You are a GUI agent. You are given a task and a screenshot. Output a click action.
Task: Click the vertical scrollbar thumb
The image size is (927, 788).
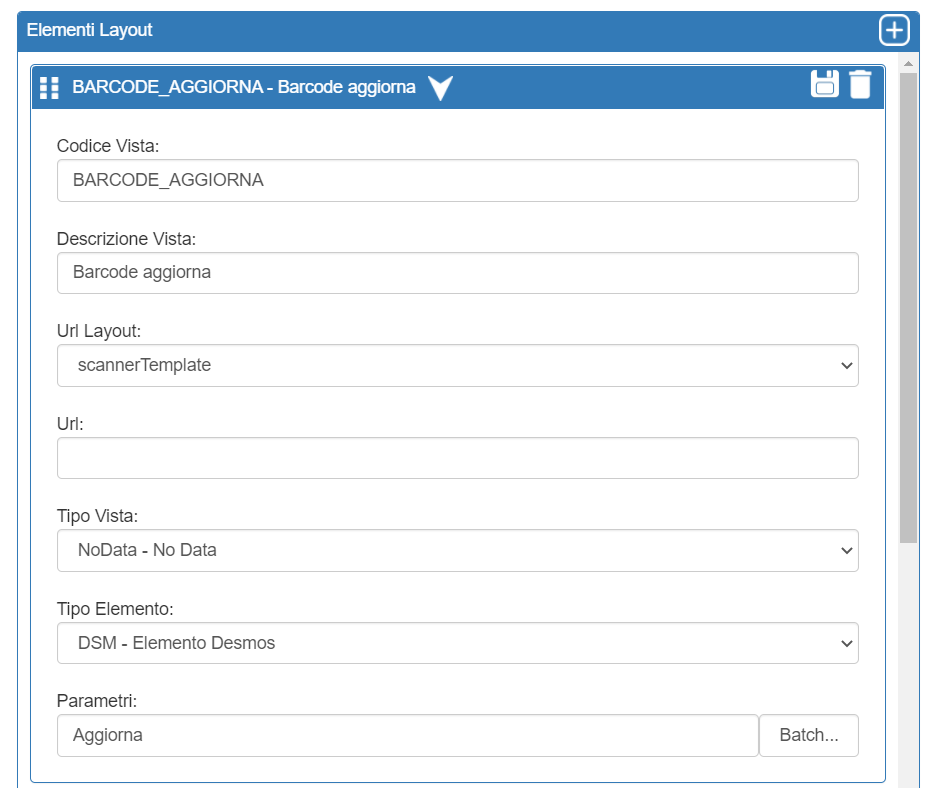pyautogui.click(x=908, y=300)
